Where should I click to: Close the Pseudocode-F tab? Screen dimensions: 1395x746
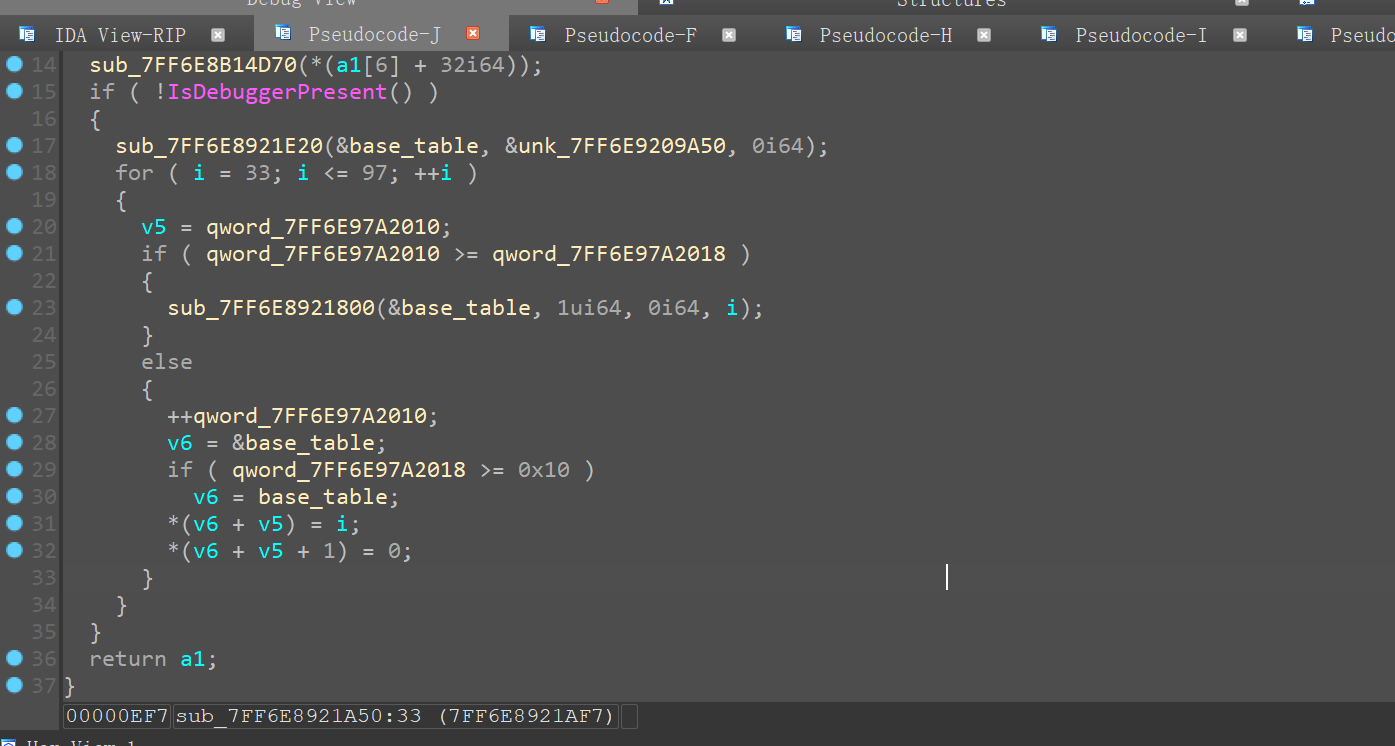point(729,35)
